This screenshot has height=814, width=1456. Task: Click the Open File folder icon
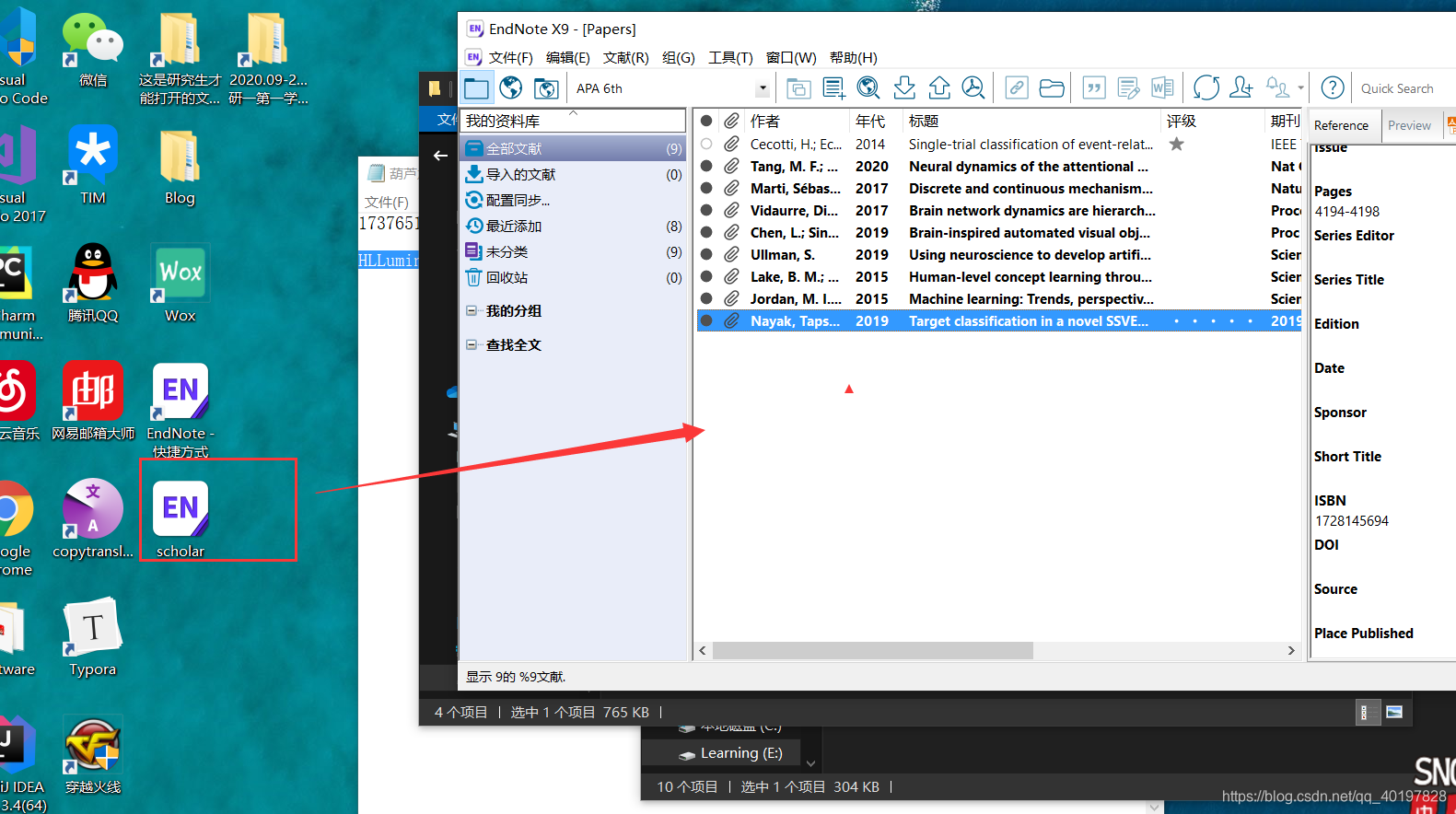1052,88
